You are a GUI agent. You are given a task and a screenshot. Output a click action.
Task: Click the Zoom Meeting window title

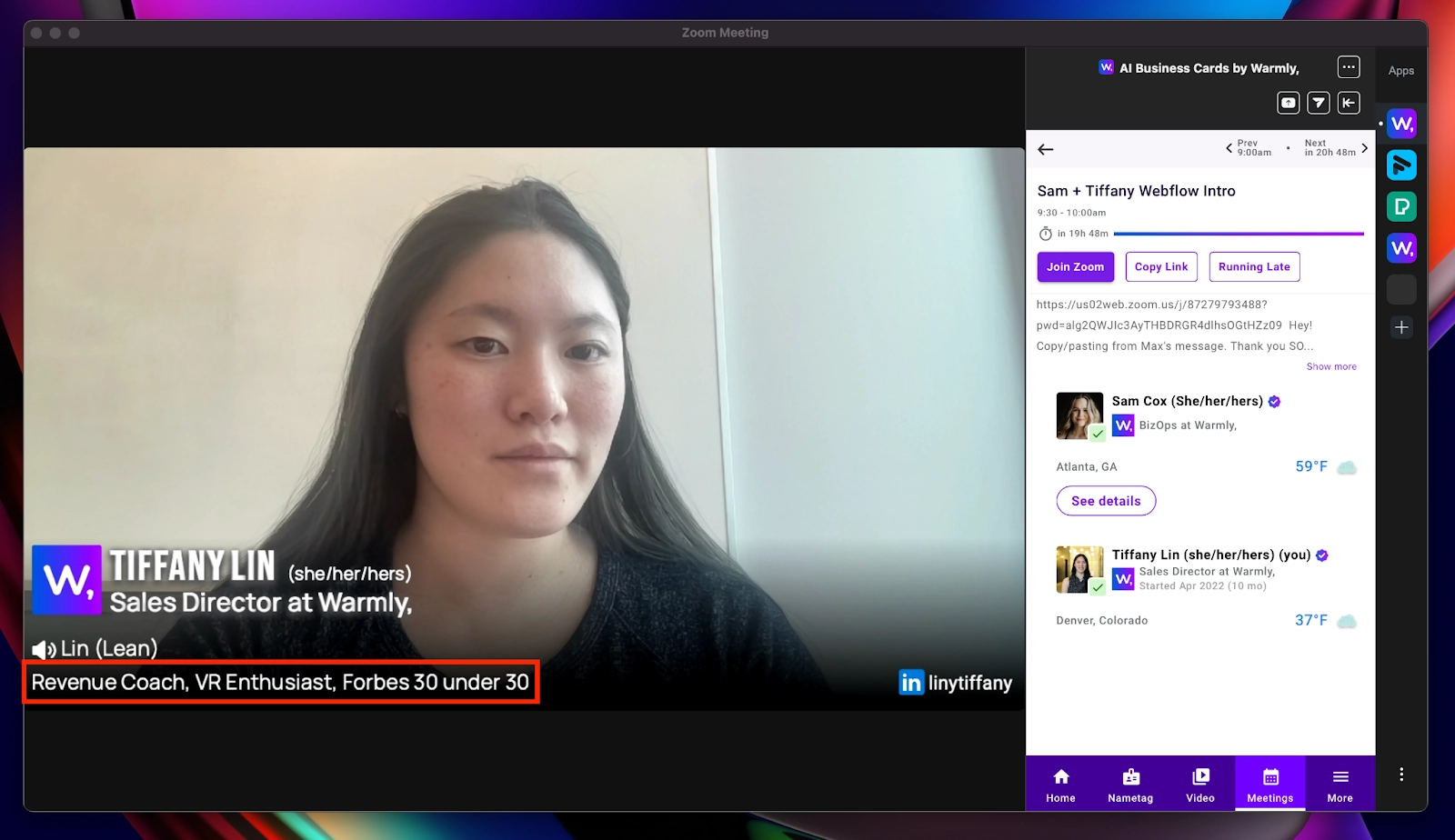click(725, 33)
